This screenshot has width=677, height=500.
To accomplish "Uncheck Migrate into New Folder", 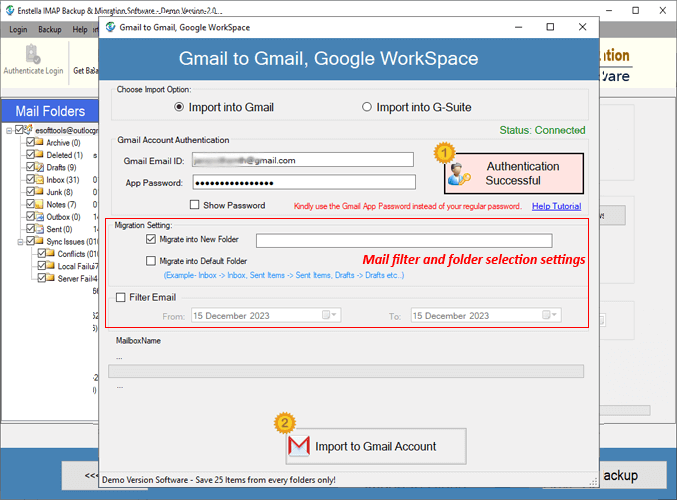I will click(x=151, y=239).
